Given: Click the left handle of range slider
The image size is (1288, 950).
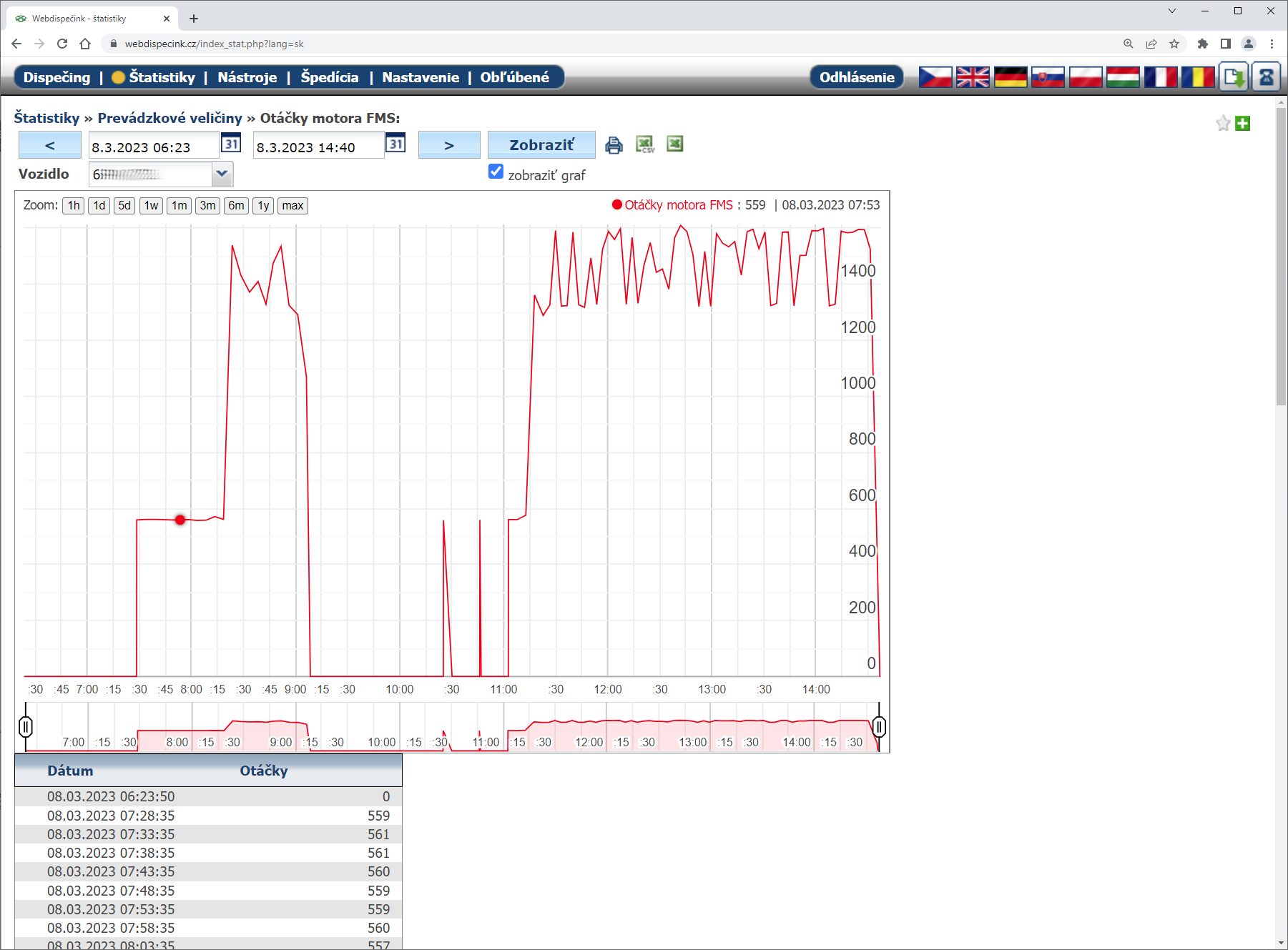Looking at the screenshot, I should point(26,727).
